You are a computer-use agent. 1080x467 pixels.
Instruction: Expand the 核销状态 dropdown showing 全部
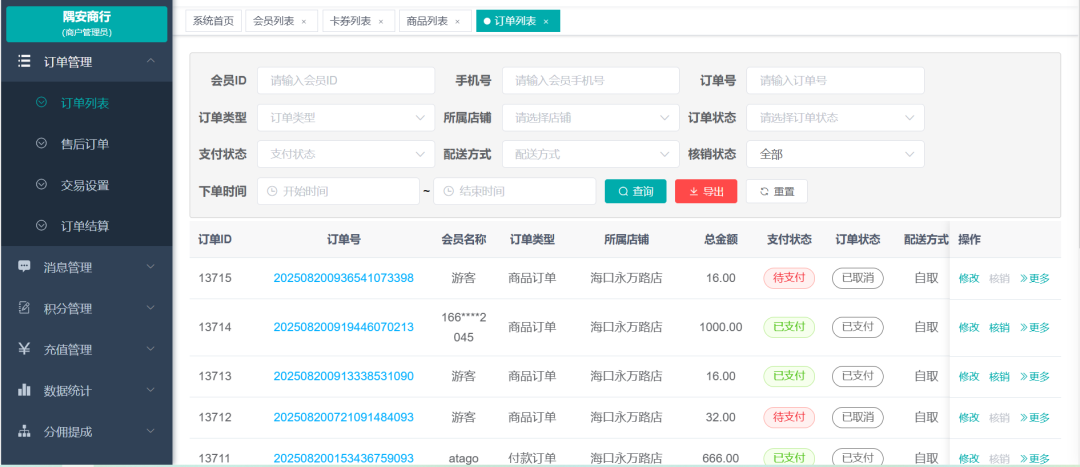click(x=834, y=154)
